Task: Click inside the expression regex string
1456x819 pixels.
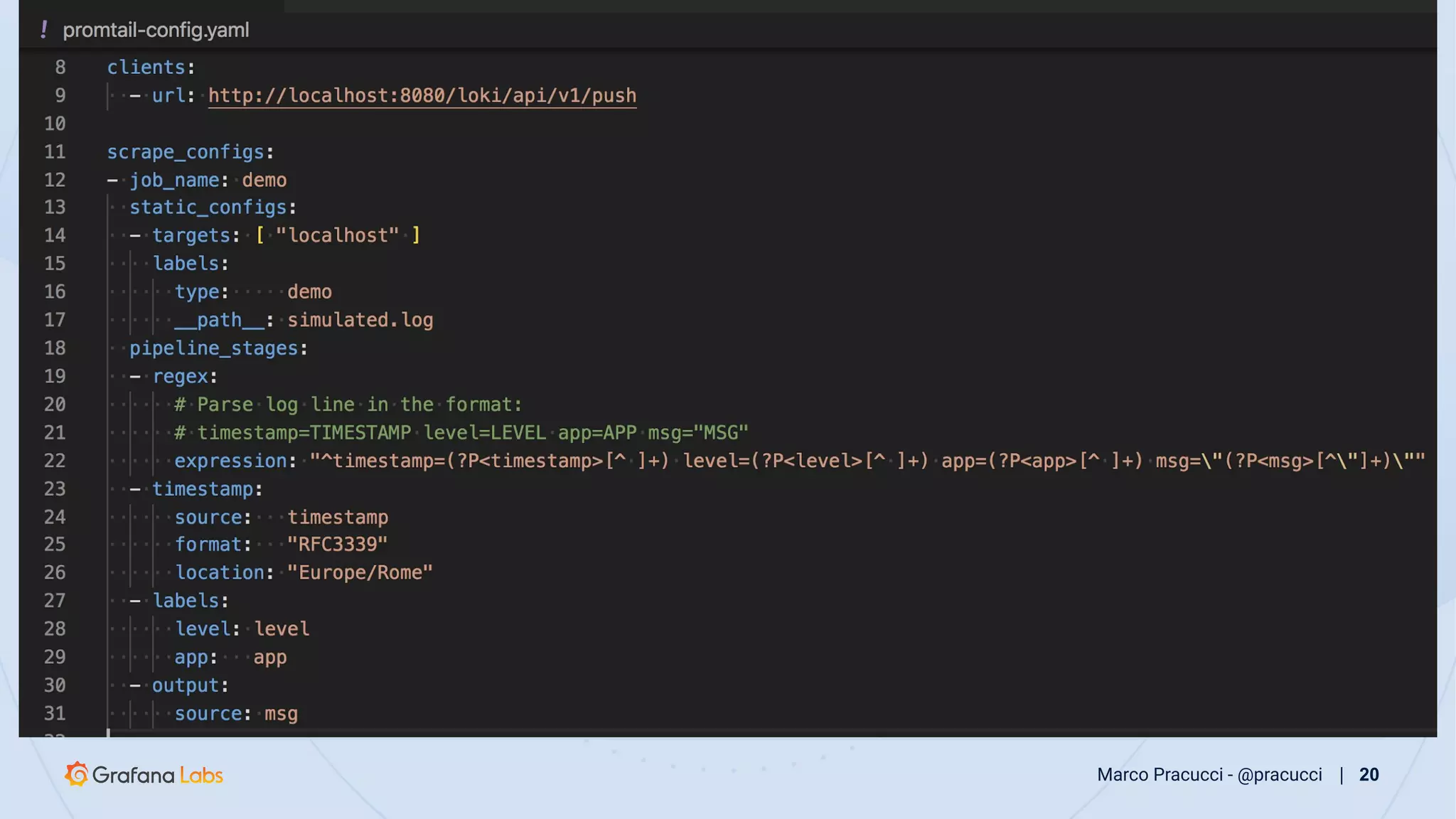Action: coord(853,461)
